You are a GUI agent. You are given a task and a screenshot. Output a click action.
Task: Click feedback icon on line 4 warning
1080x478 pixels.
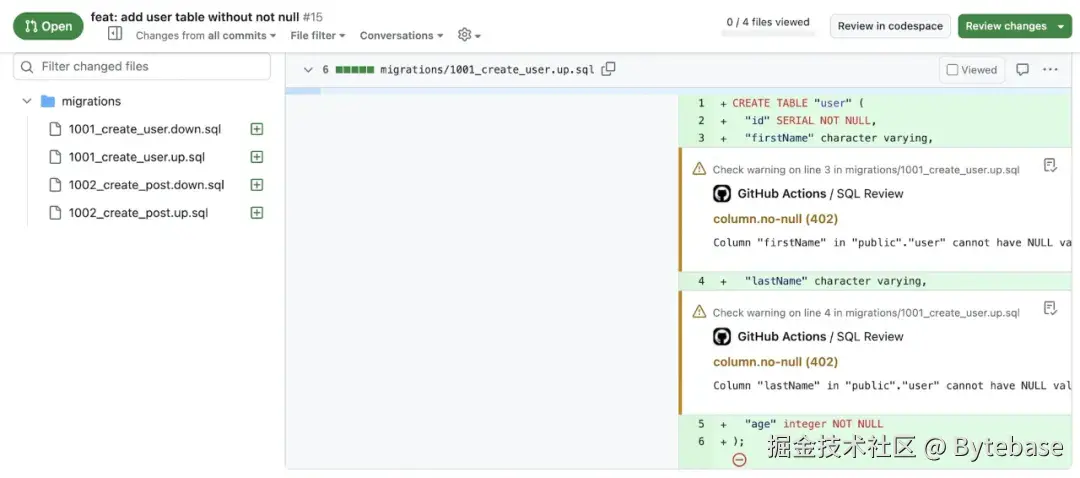[1050, 308]
